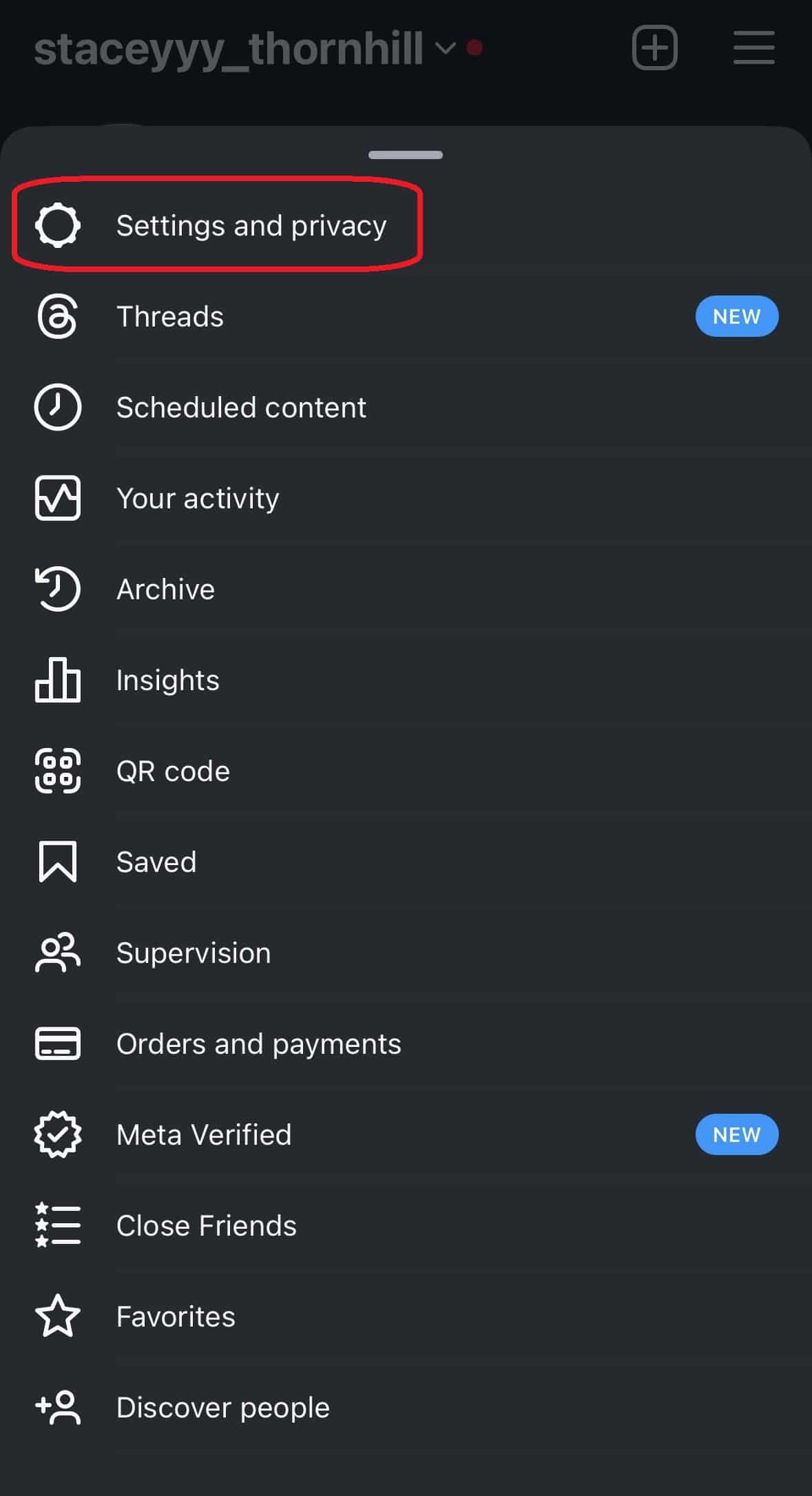
Task: Tap the create new post plus icon
Action: (654, 48)
